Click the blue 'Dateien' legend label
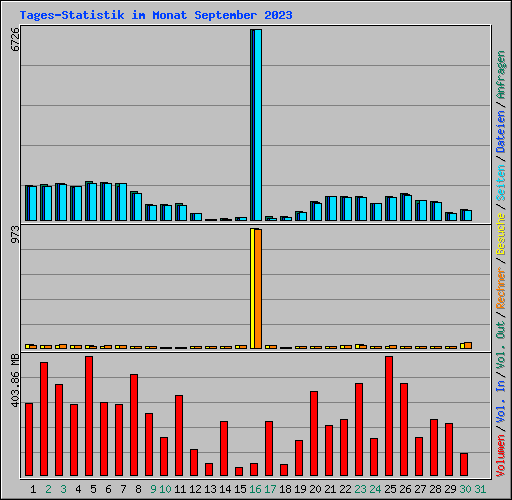512x500 pixels. click(501, 132)
